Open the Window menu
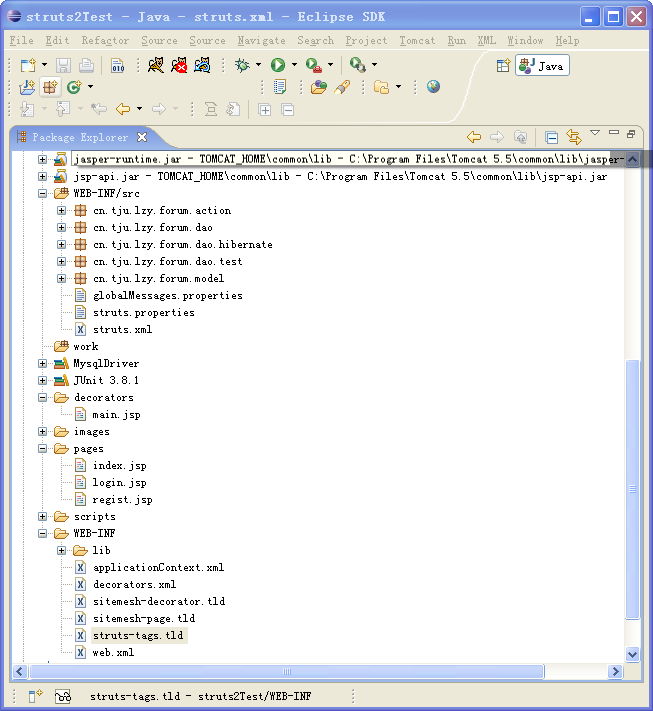The height and width of the screenshot is (711, 653). (525, 40)
